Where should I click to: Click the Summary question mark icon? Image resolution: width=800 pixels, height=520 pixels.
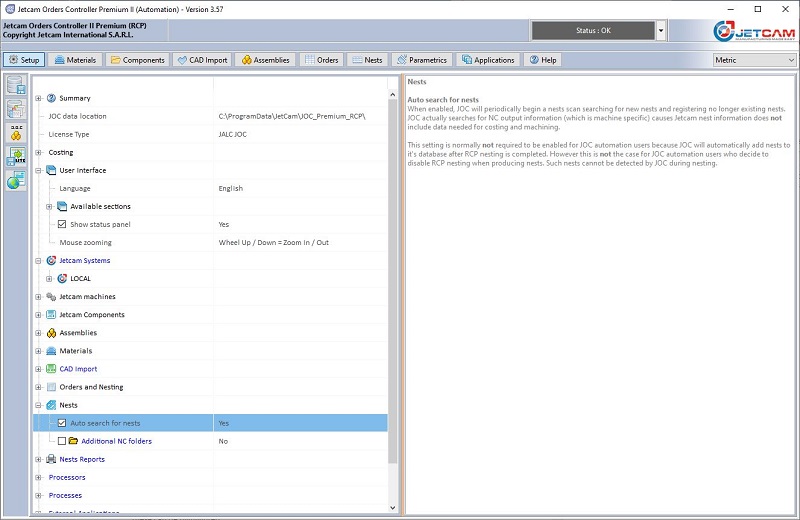pyautogui.click(x=51, y=98)
